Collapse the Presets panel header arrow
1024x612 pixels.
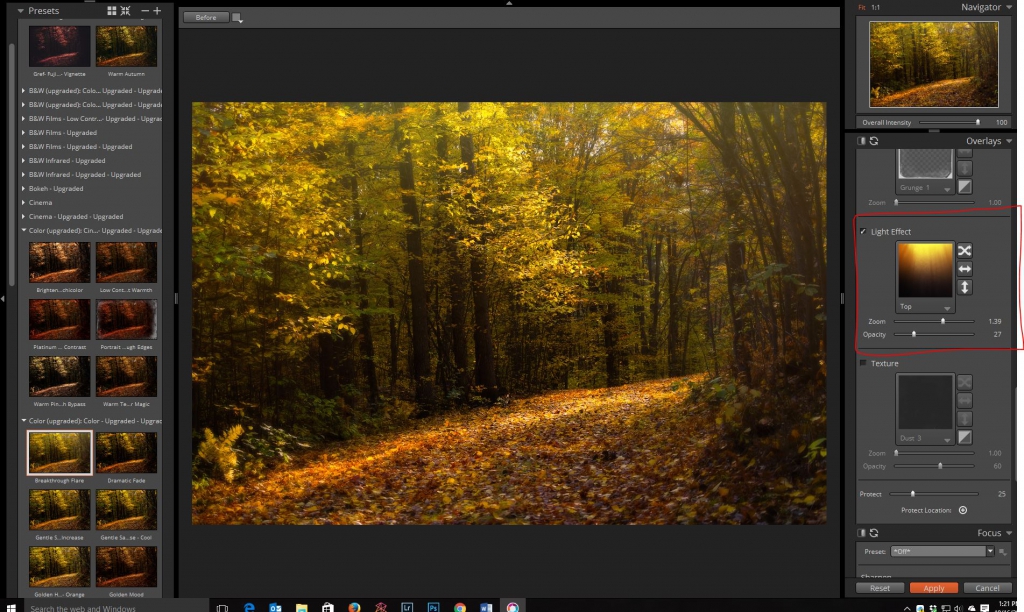coord(21,10)
